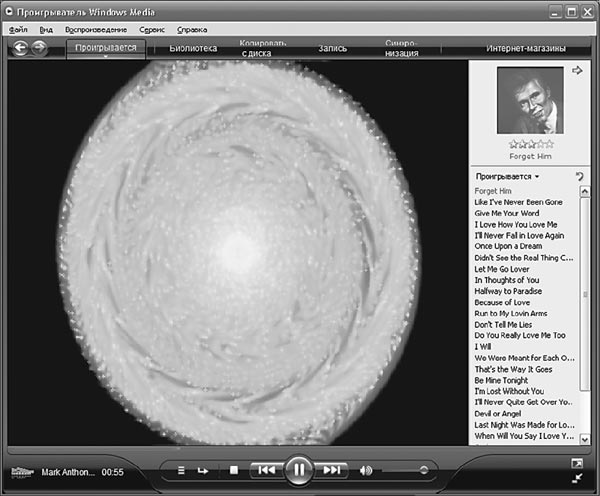This screenshot has width=600, height=496.
Task: Pause playback with the pause button
Action: coord(298,469)
